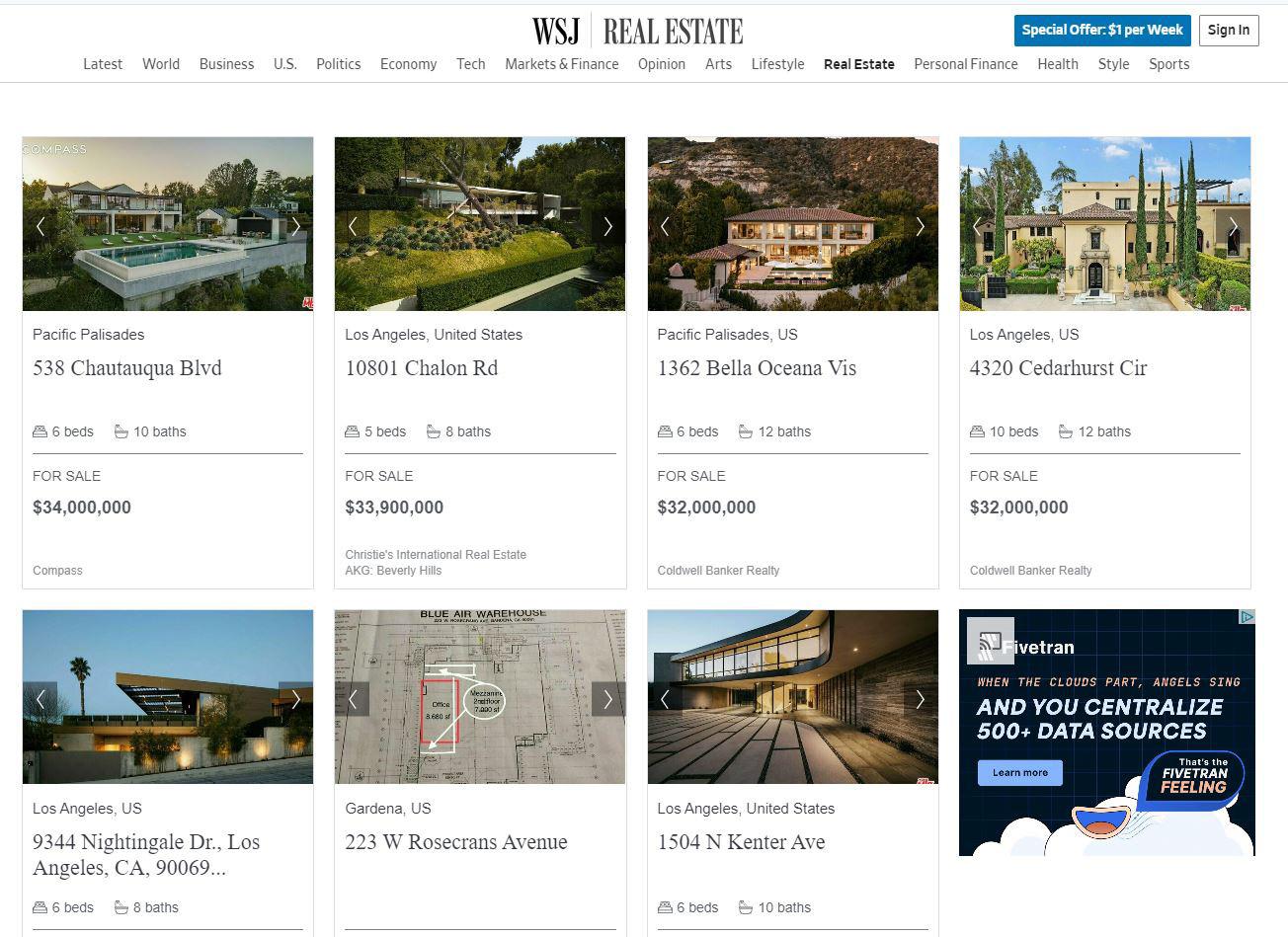Screen dimensions: 1288x937
Task: Open the Real Estate navigation tab
Action: click(x=859, y=64)
